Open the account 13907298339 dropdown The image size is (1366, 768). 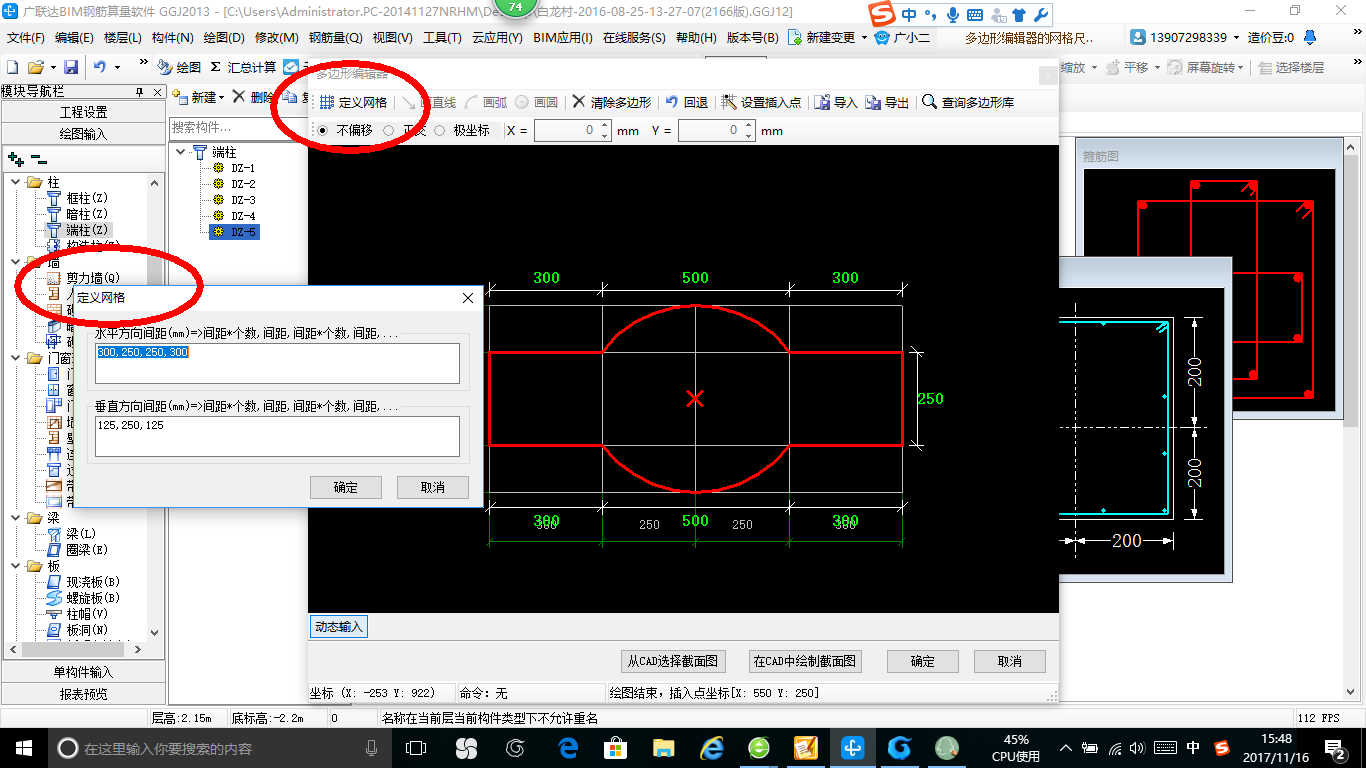point(1236,37)
